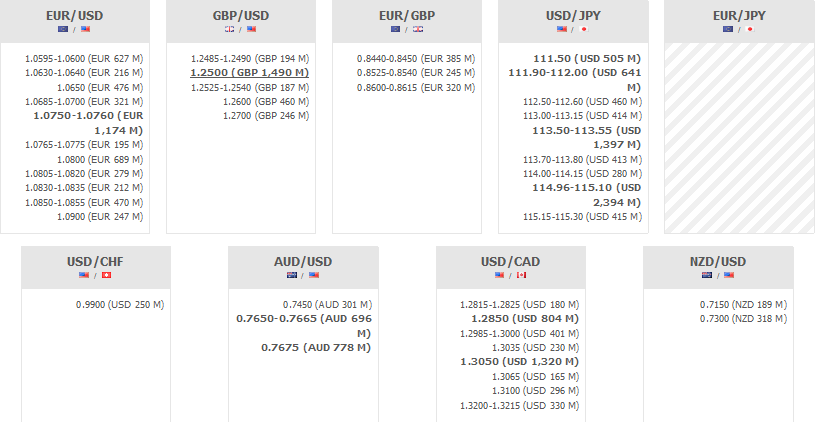Click the UK flag under EUR/GBP
This screenshot has height=422, width=815.
[419, 29]
